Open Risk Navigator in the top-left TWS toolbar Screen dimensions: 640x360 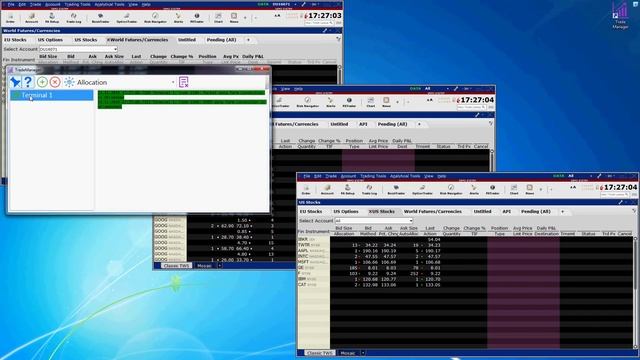tap(155, 18)
